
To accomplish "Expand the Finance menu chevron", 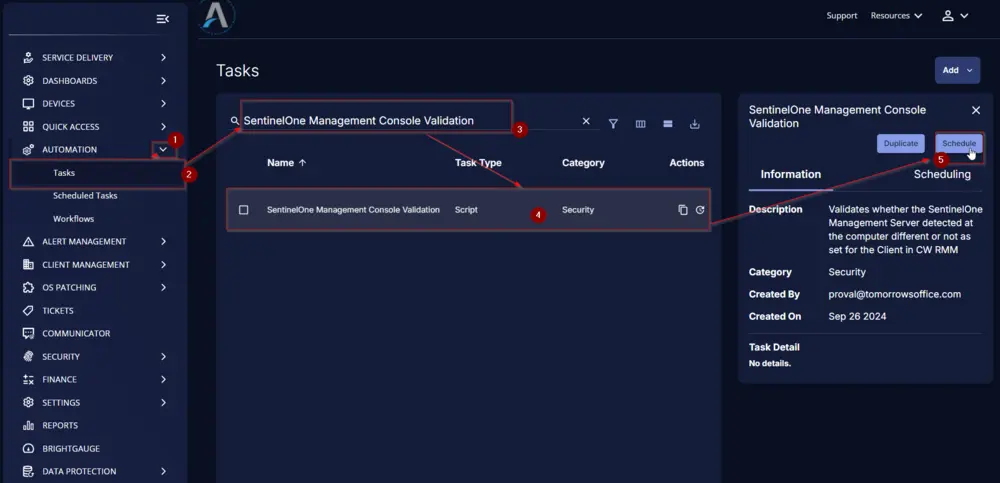I will pos(163,379).
